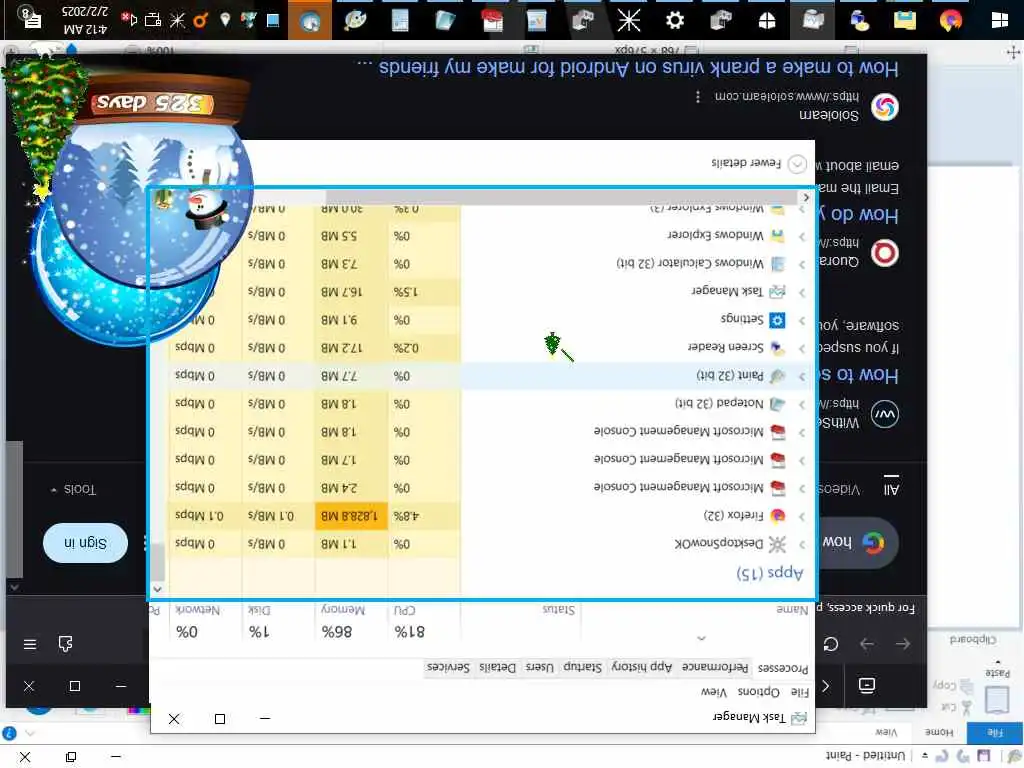The image size is (1024, 768).
Task: Open the Paint palette icon on taskbar
Action: [355, 20]
